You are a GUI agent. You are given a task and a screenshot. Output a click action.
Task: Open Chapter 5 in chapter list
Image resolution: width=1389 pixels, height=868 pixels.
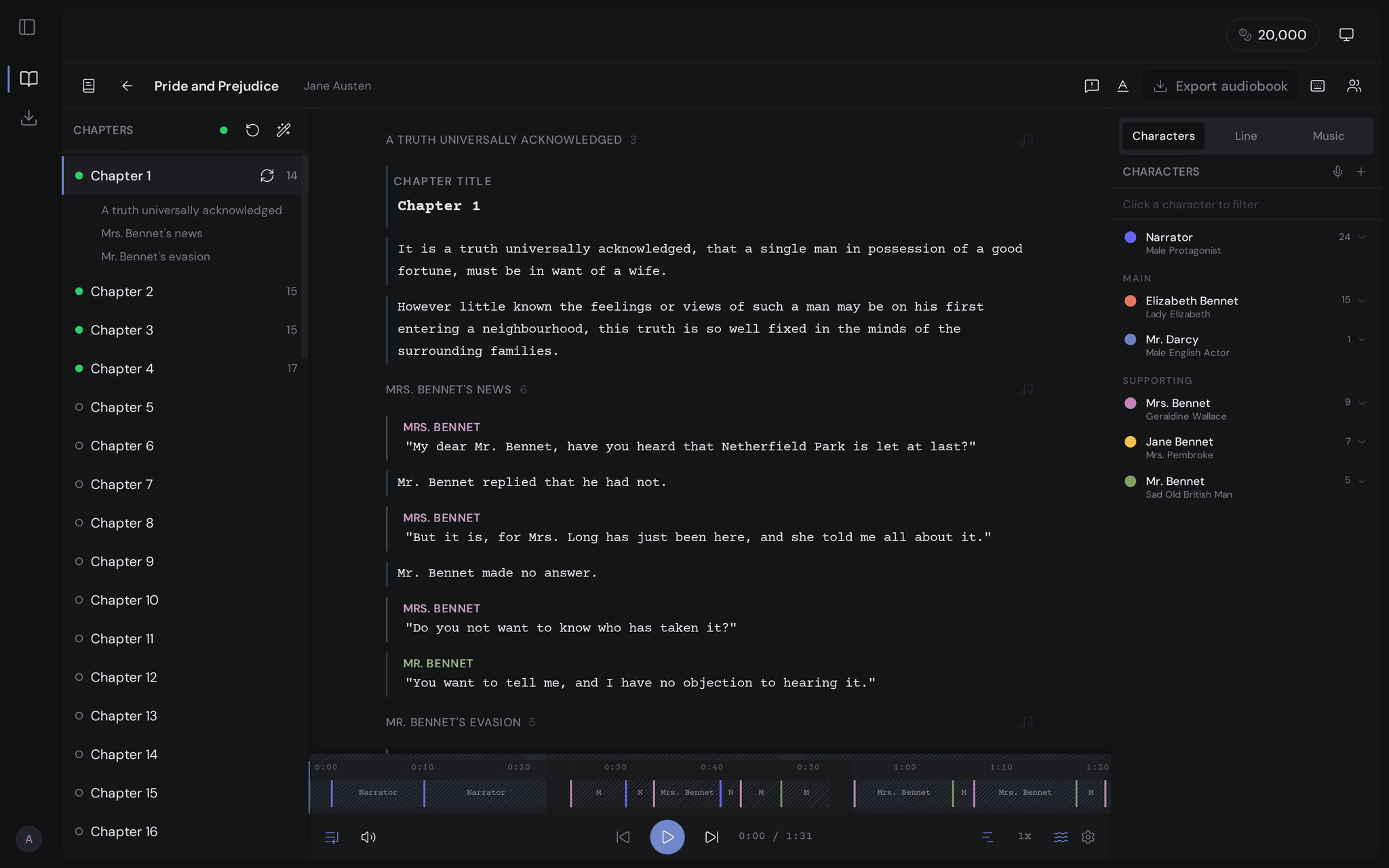(x=185, y=408)
